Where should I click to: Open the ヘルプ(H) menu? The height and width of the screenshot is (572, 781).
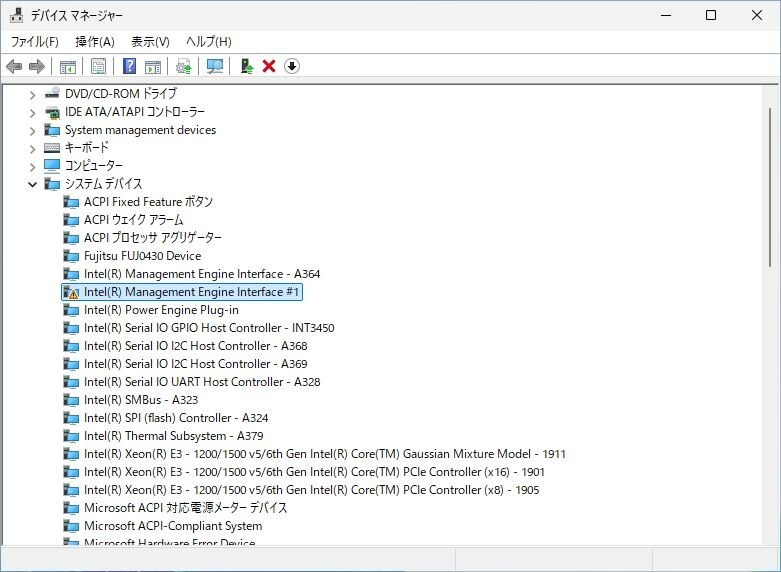click(x=209, y=41)
